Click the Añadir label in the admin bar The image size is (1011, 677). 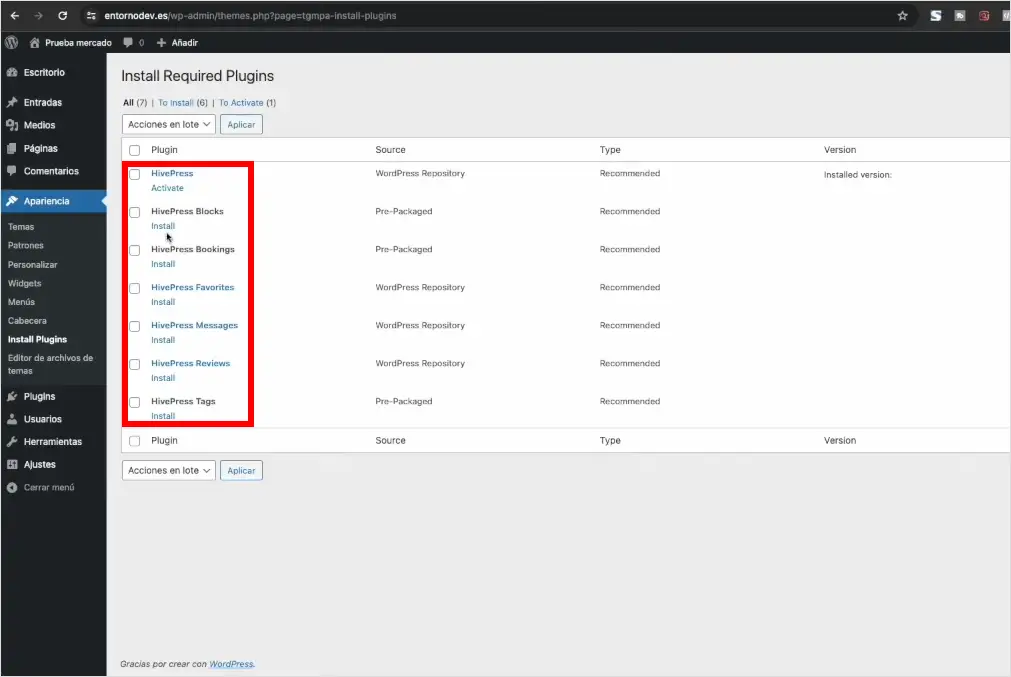[184, 43]
